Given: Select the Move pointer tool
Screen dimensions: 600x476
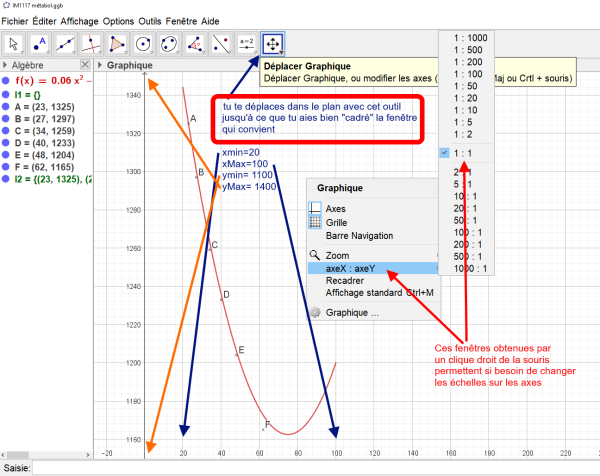Looking at the screenshot, I should [15, 44].
